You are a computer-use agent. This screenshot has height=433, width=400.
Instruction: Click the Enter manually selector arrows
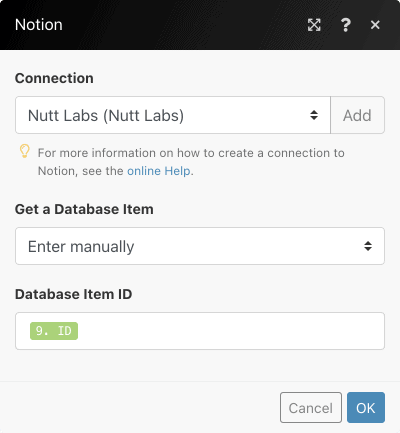368,246
